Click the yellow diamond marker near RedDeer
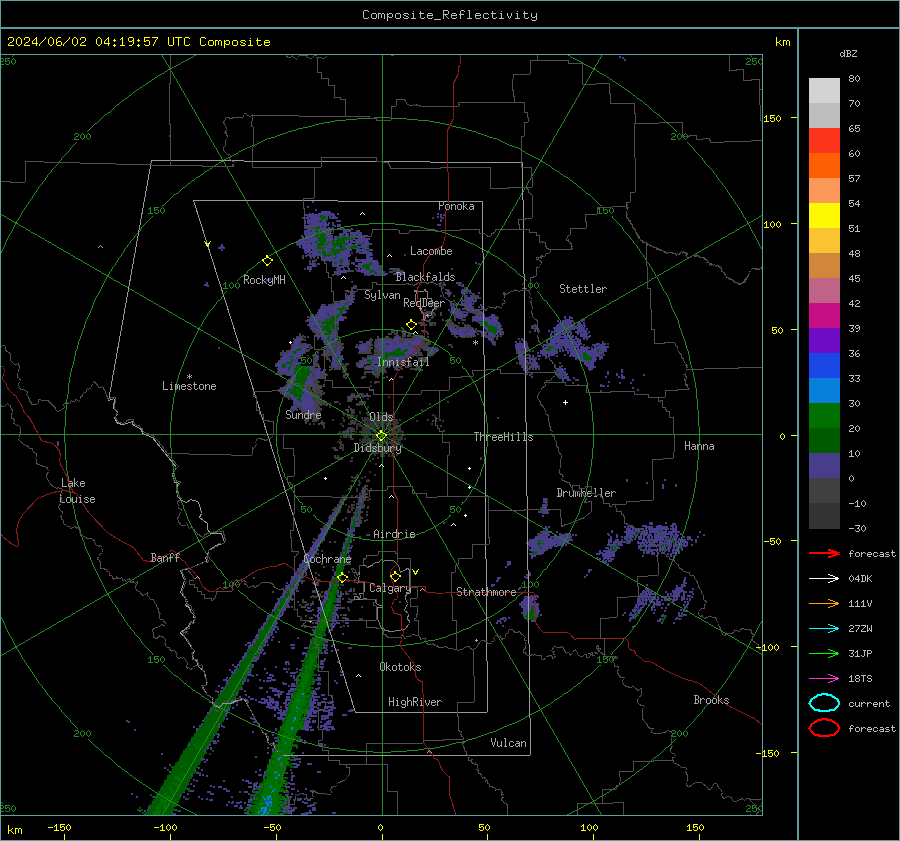Screen dimensions: 900x841 coord(411,325)
